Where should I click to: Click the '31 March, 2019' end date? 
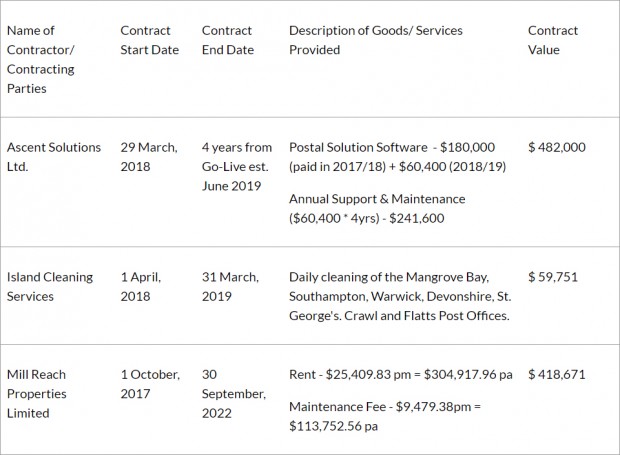230,287
